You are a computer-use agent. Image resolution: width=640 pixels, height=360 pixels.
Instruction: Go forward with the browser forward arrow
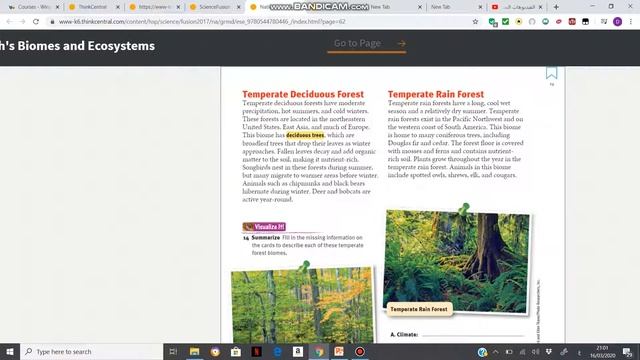point(22,22)
